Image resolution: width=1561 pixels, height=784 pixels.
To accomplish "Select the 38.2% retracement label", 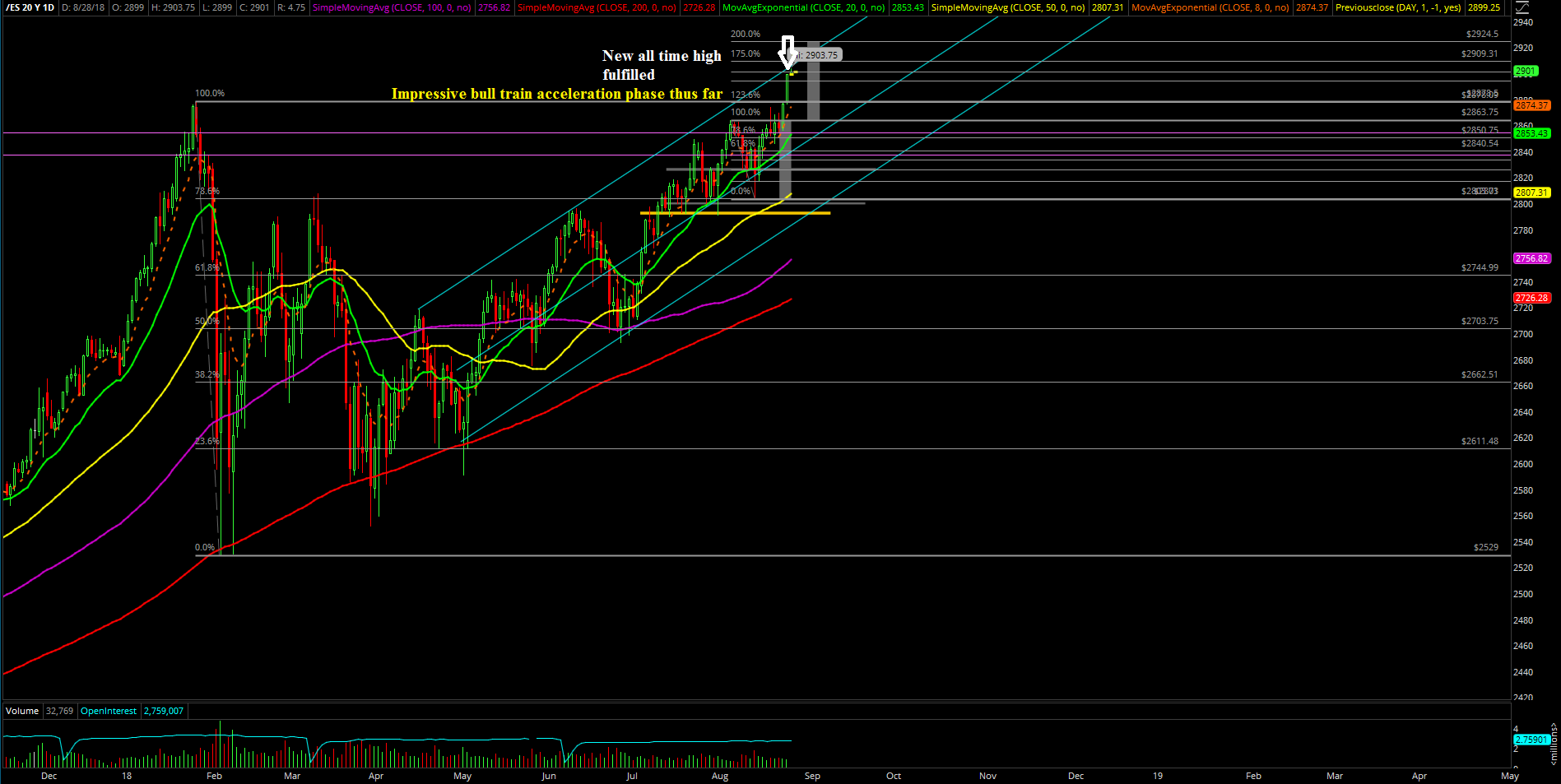I will pos(207,374).
